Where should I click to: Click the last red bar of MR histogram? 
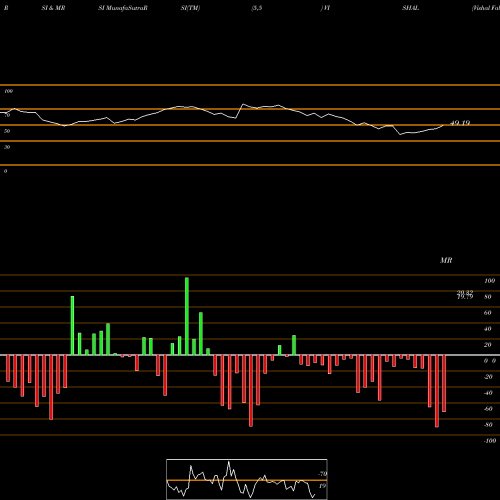(x=444, y=383)
